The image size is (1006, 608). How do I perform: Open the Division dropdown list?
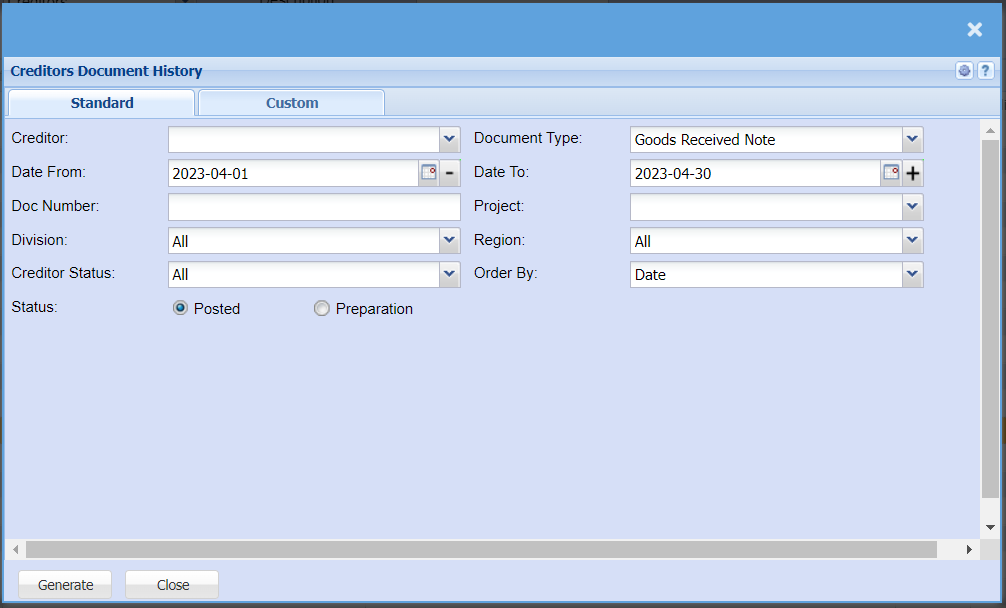tap(449, 240)
